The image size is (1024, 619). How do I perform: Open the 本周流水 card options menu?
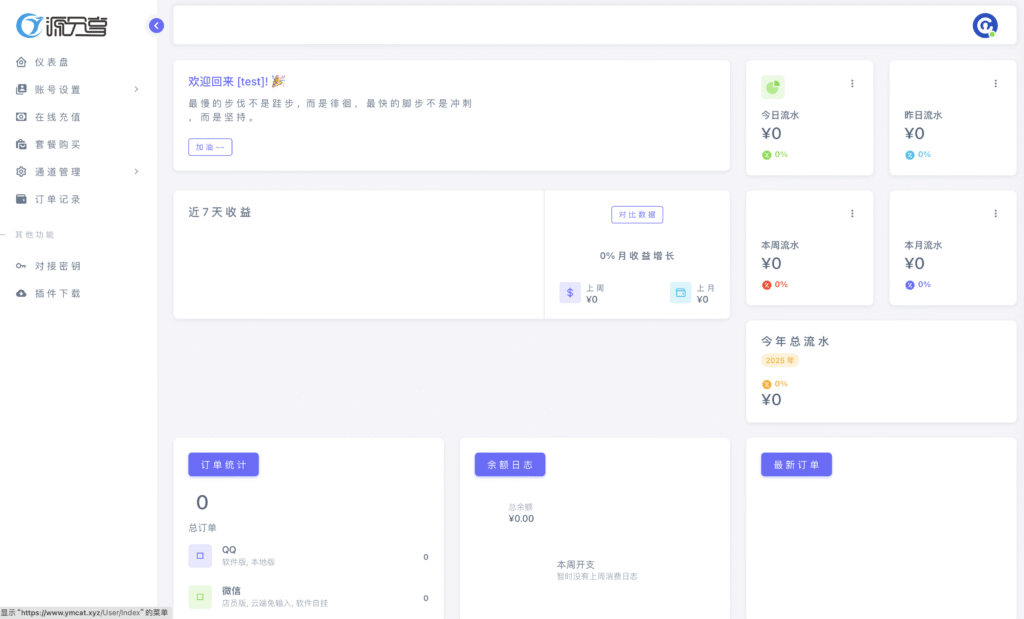pyautogui.click(x=852, y=214)
